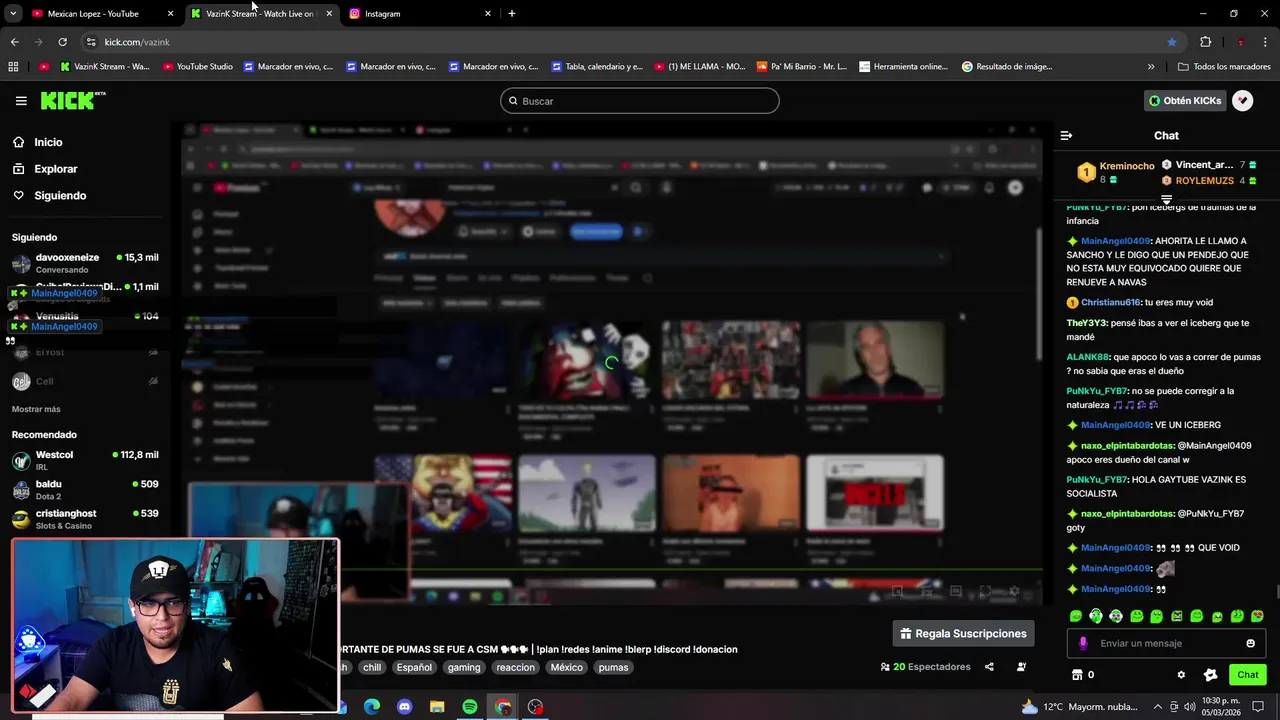Screen dimensions: 1280x720
Task: Open Herramienta online bookmark
Action: coord(903,67)
